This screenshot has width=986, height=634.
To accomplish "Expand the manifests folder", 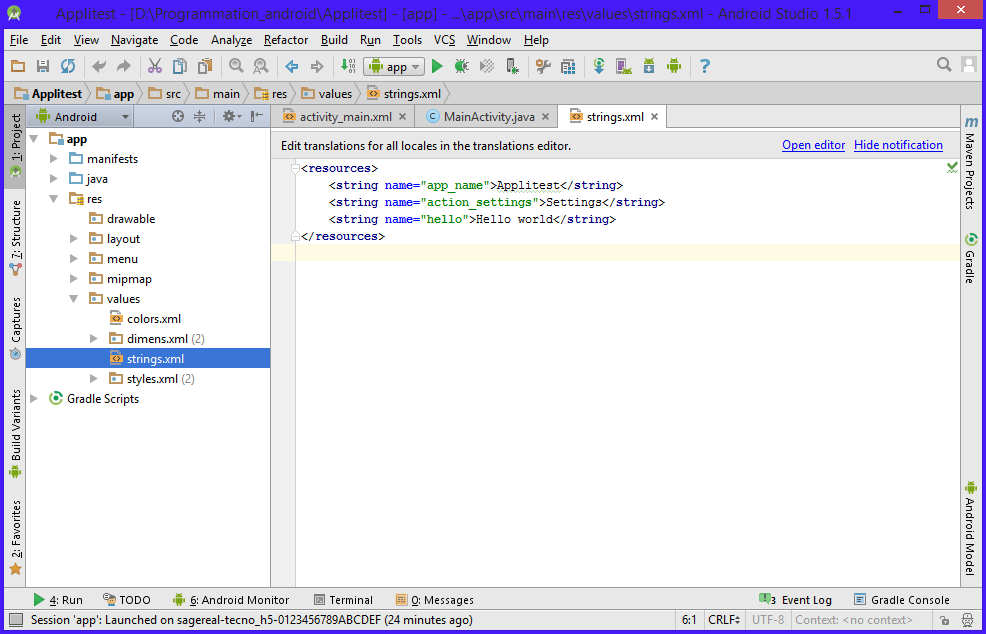I will click(54, 159).
